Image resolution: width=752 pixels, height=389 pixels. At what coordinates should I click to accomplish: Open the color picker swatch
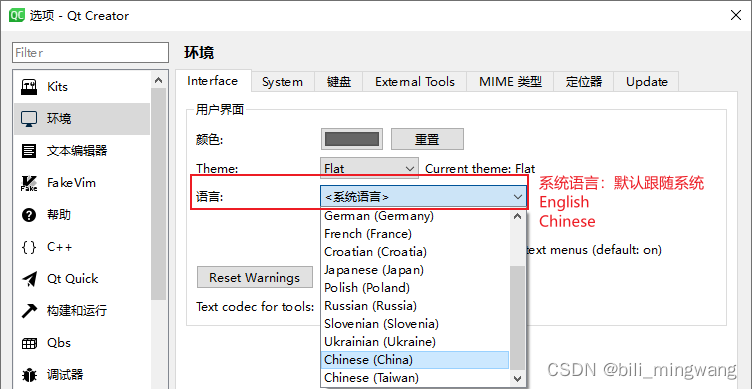point(352,139)
